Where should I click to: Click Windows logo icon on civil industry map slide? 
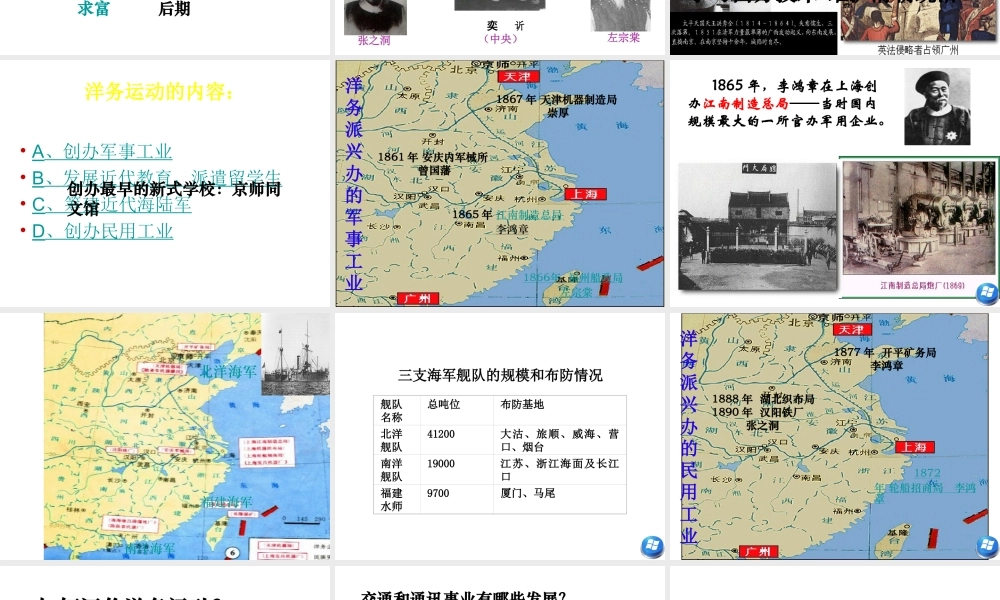click(987, 546)
